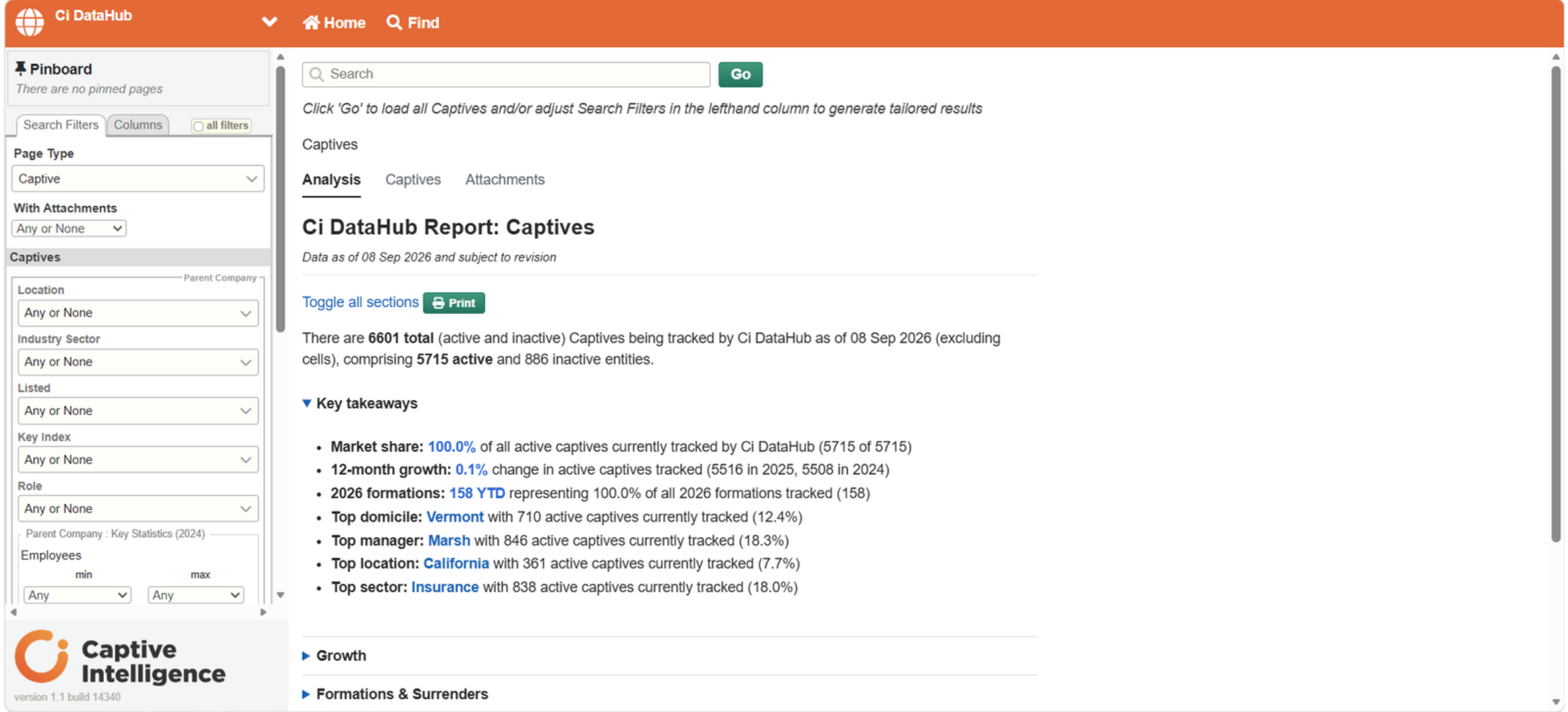
Task: Open the Industry Sector filter dropdown
Action: (x=137, y=362)
